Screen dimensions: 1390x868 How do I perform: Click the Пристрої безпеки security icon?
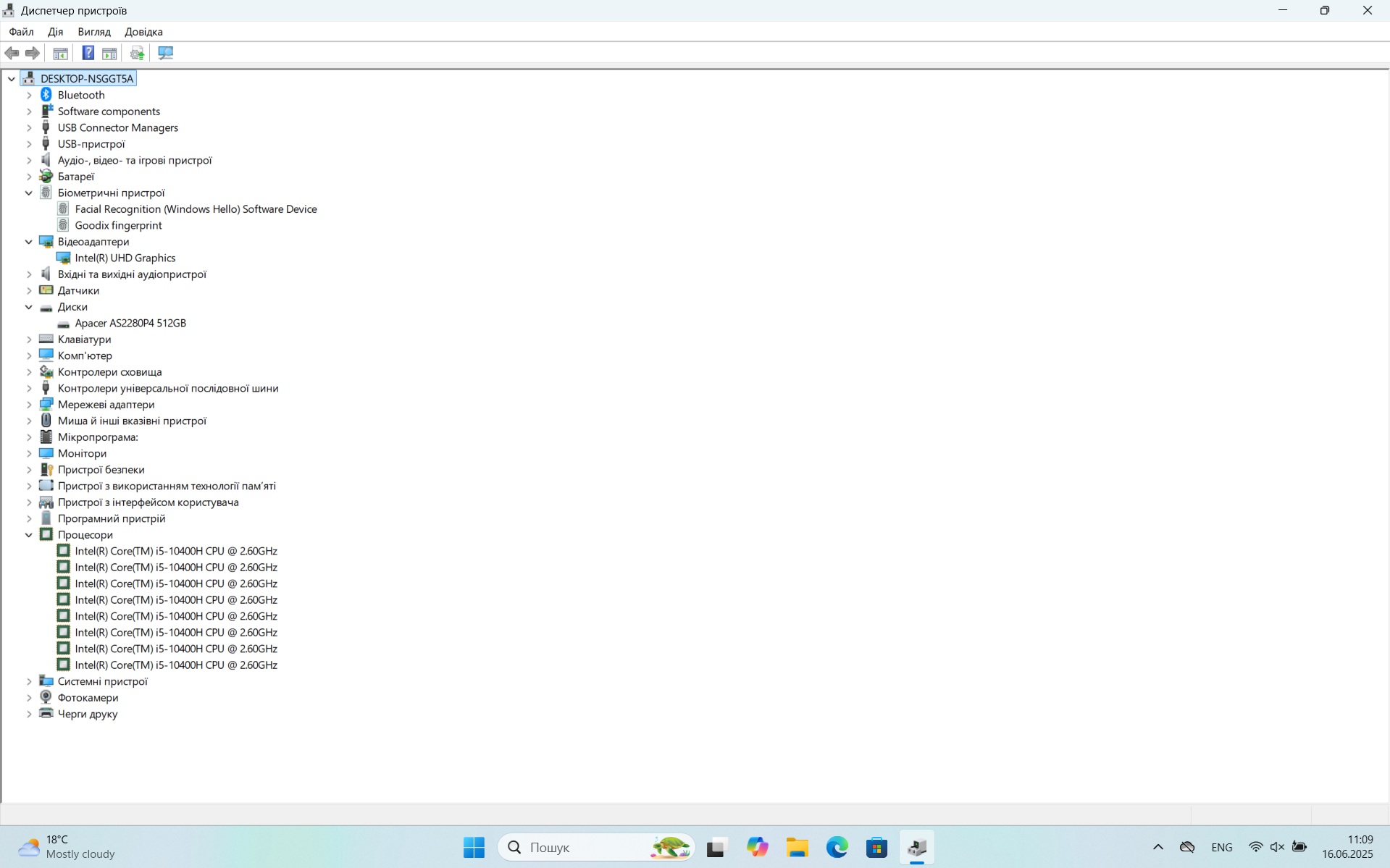click(46, 469)
